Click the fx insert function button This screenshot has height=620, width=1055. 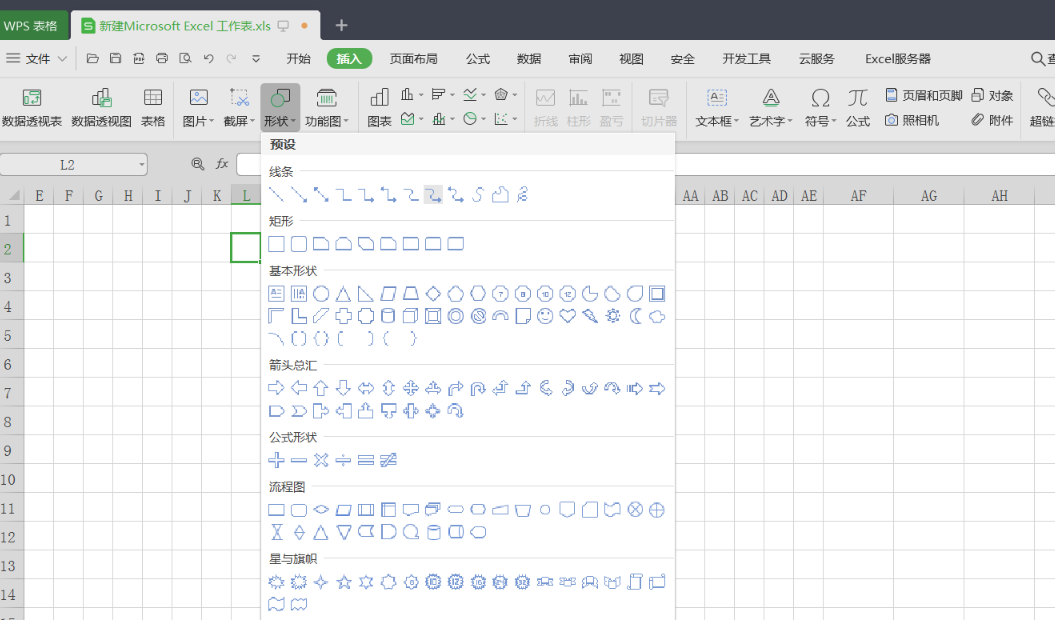[222, 164]
